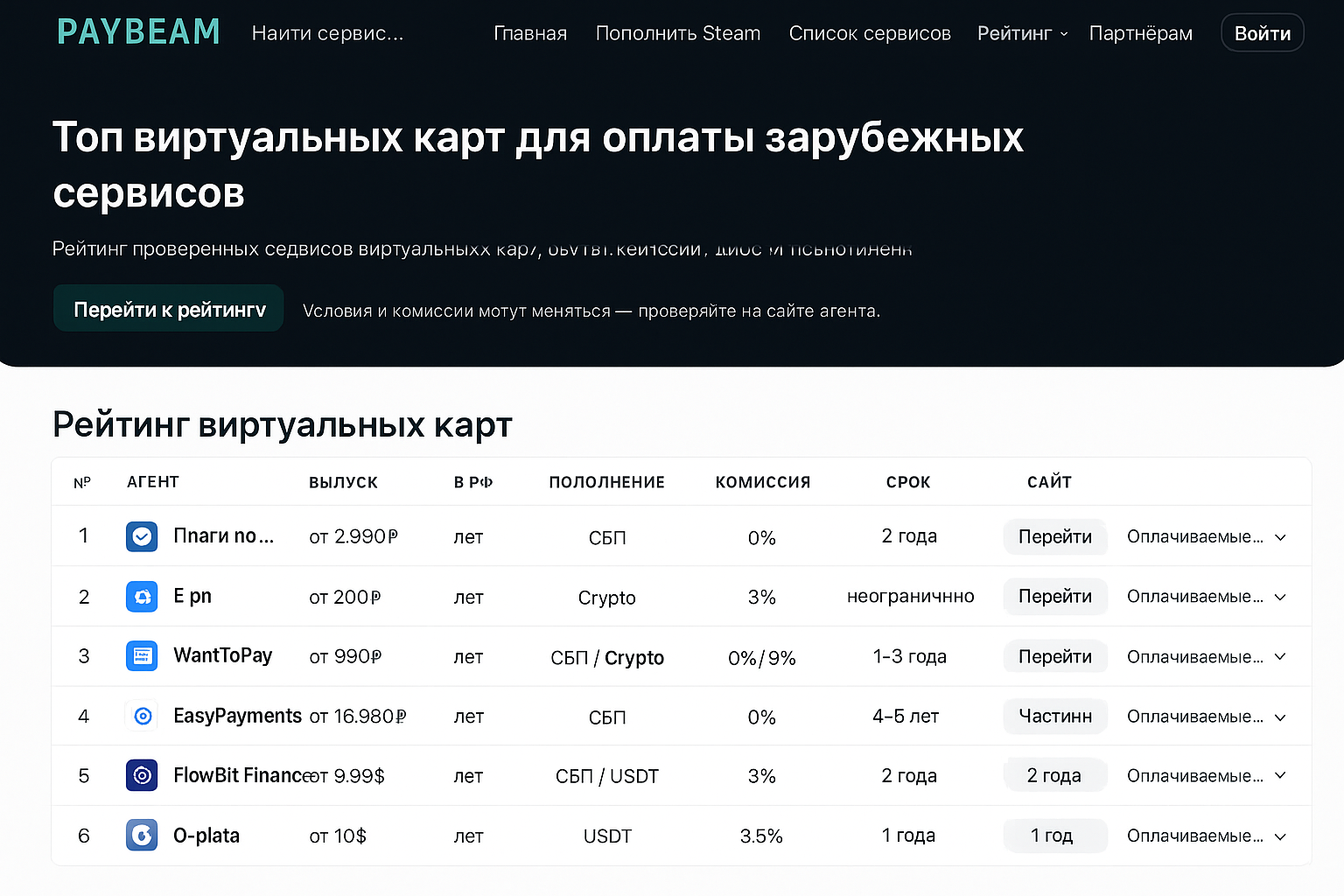Click the O-plata agent icon
The width and height of the screenshot is (1344, 896).
click(142, 835)
